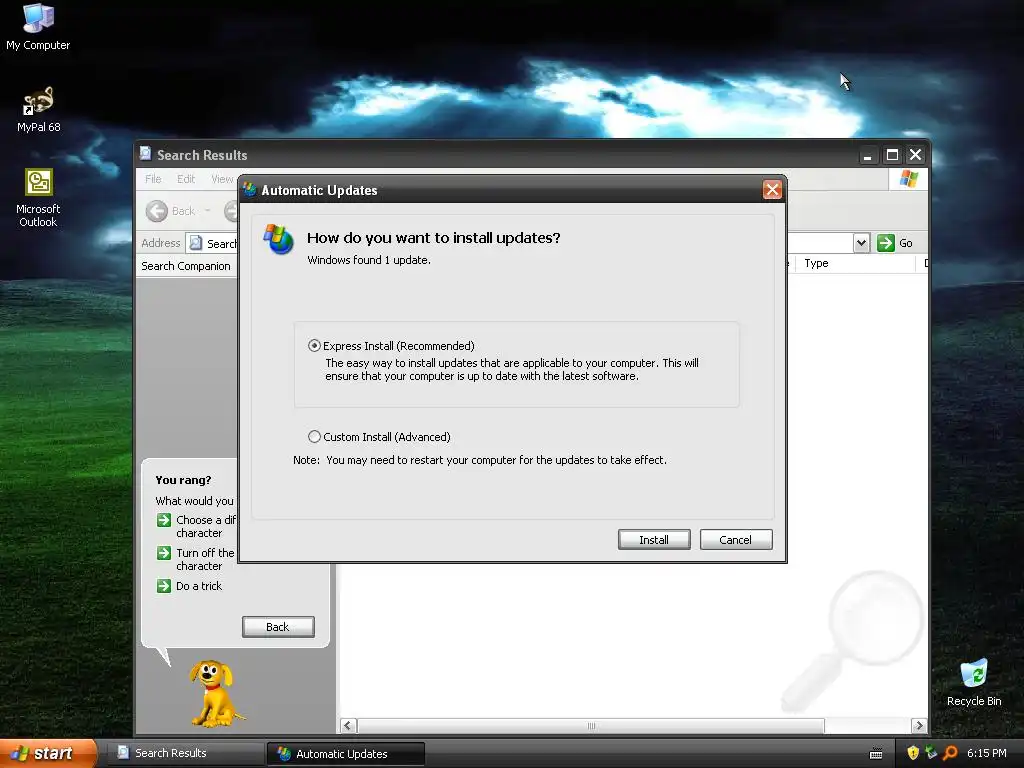1024x768 pixels.
Task: Cancel the Automatic Updates dialog
Action: pos(735,539)
